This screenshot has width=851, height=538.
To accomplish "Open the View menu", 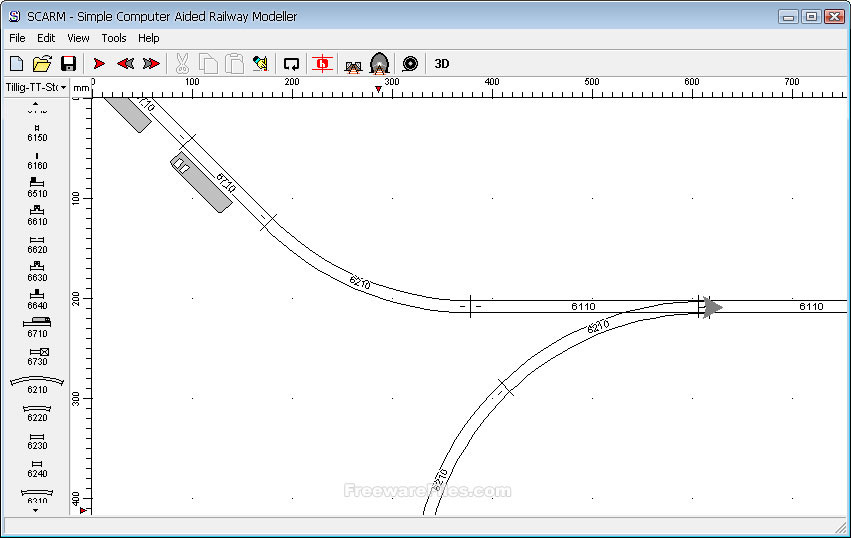I will tap(78, 38).
